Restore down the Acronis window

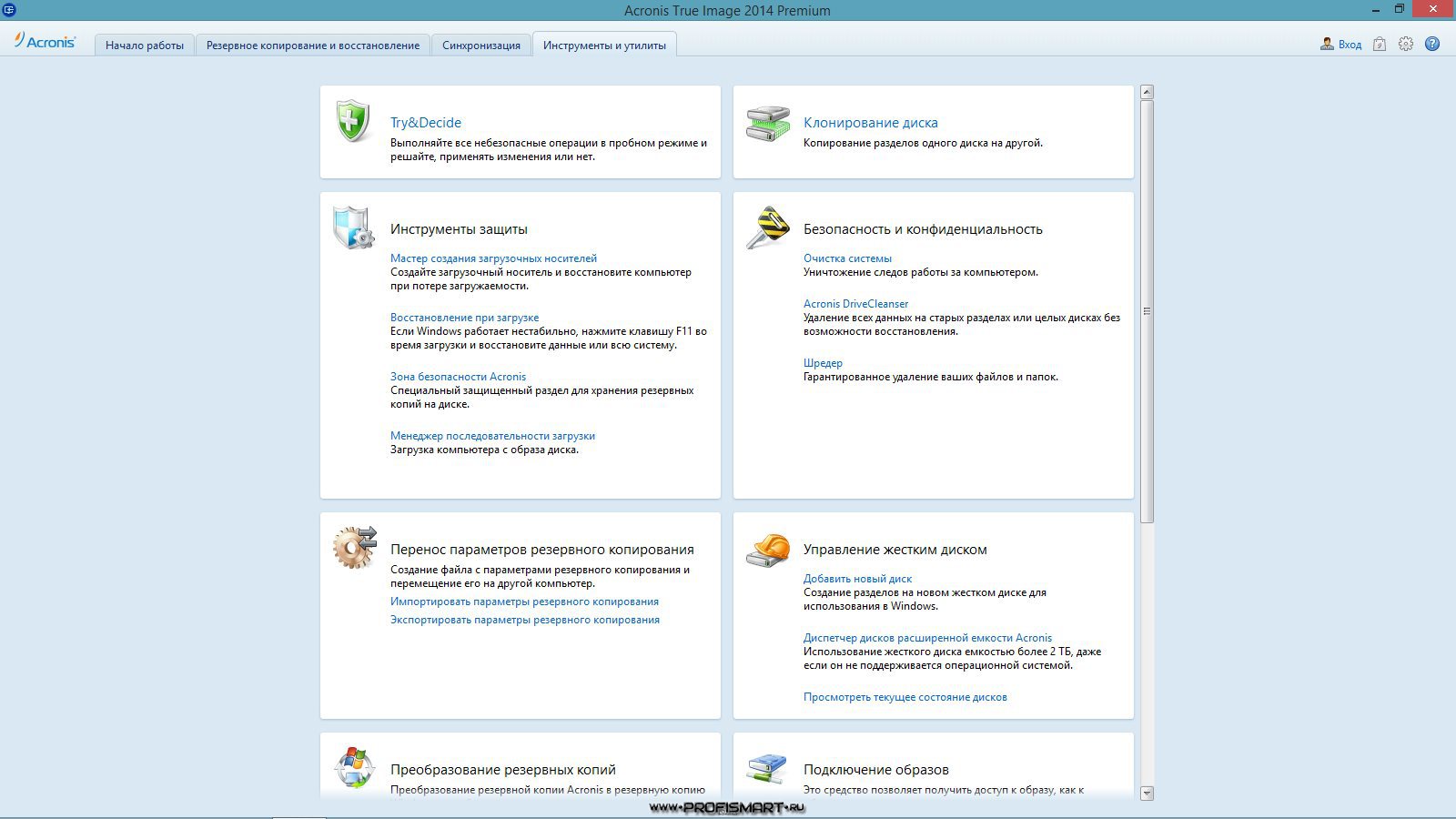[x=1400, y=9]
